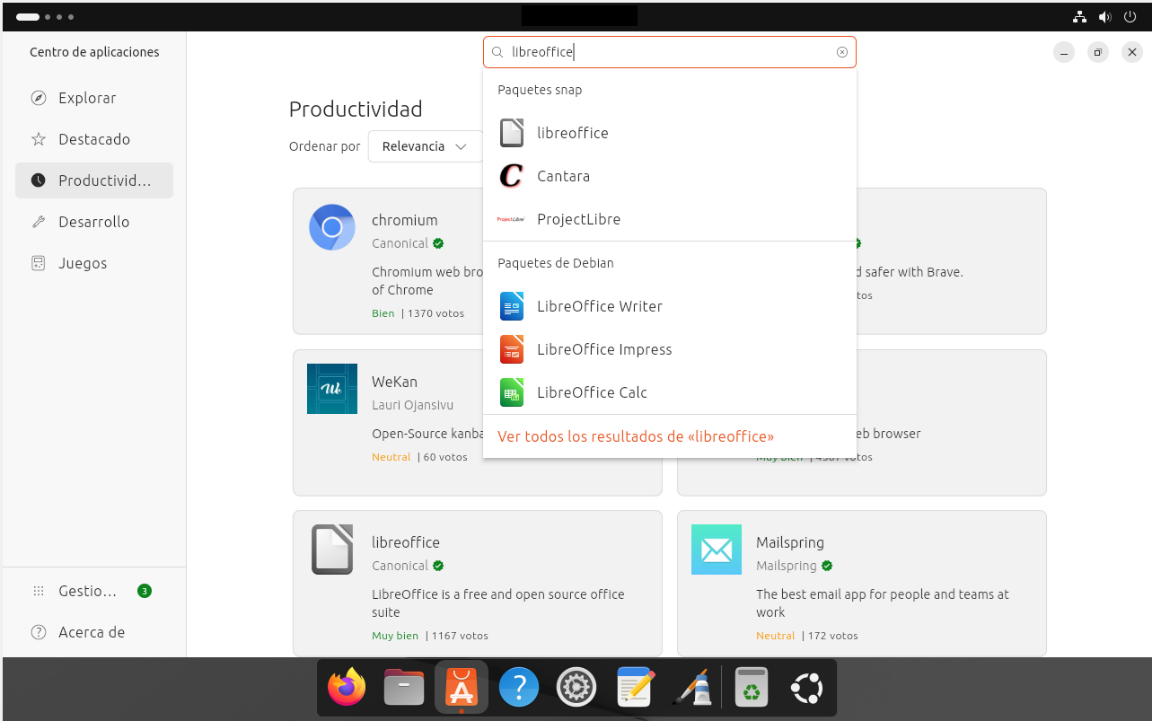
Task: Open the LibreOffice Calc search result icon
Action: pyautogui.click(x=511, y=392)
